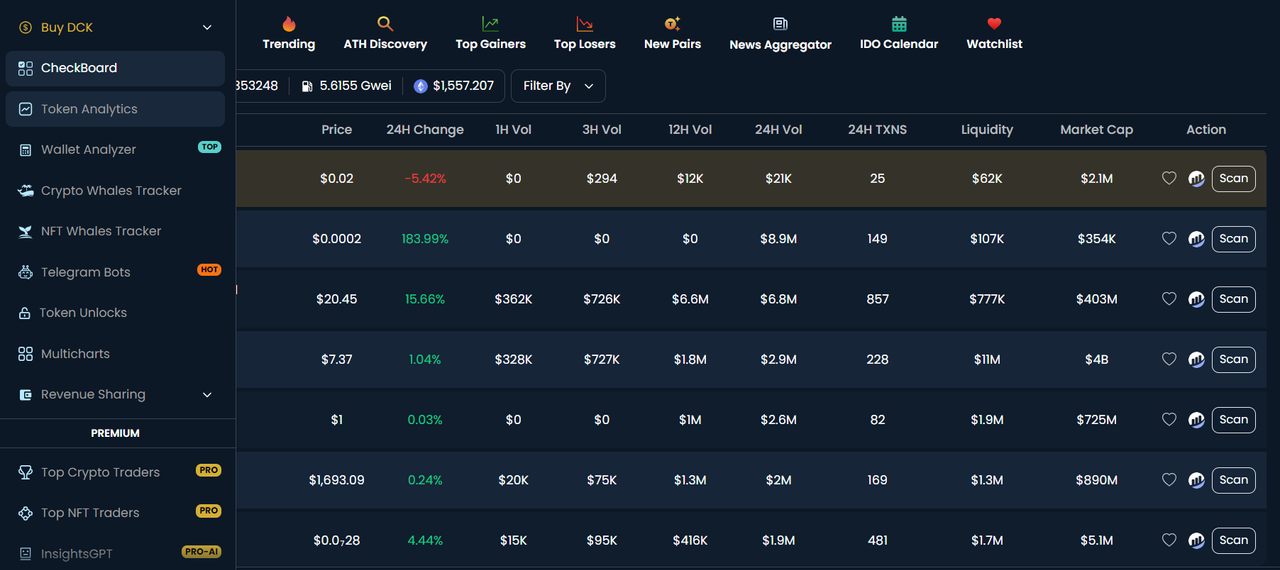The image size is (1280, 570).
Task: Scan the token with $725M market cap
Action: [1234, 420]
